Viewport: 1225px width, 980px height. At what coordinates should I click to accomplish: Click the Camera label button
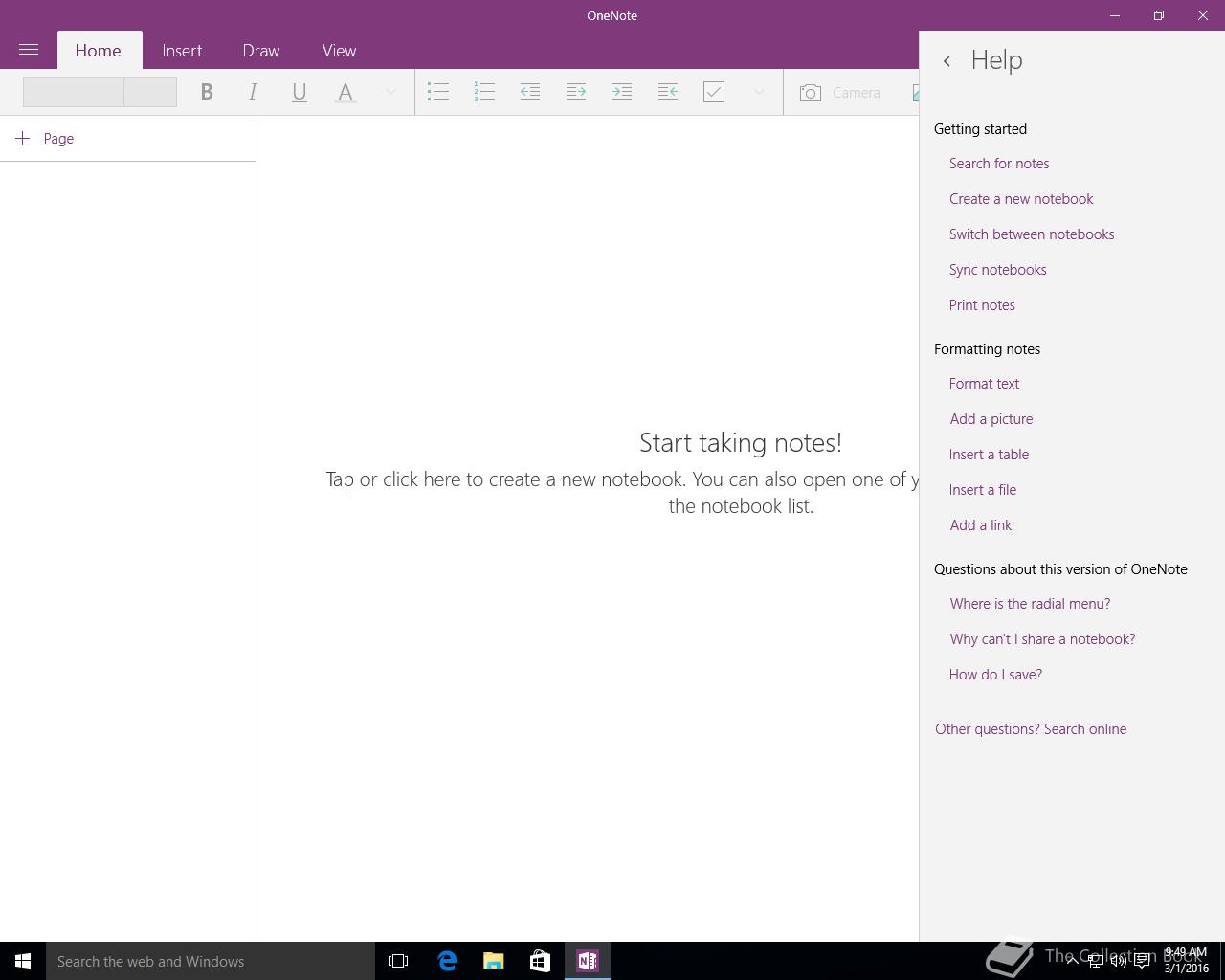click(x=856, y=93)
